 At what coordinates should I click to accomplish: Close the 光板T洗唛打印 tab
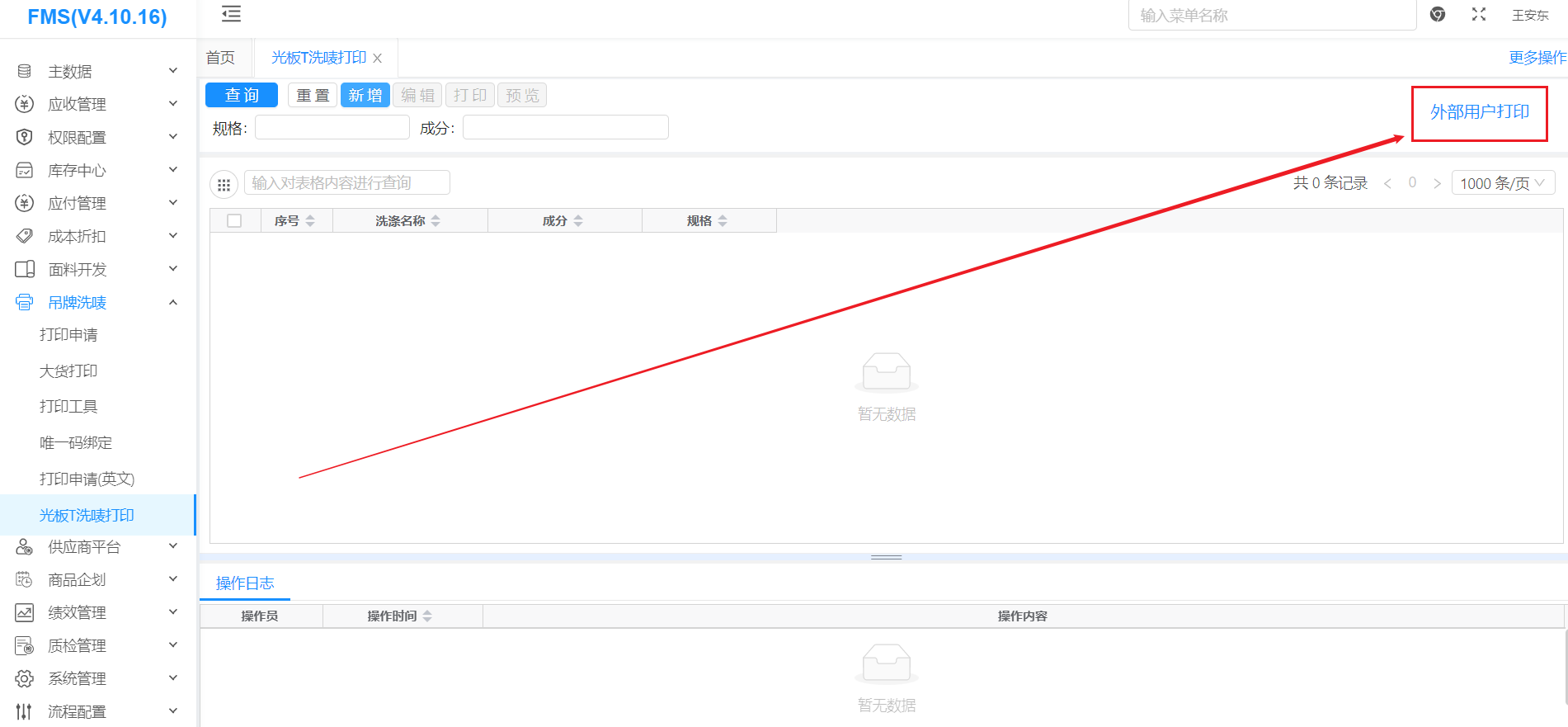click(x=378, y=59)
